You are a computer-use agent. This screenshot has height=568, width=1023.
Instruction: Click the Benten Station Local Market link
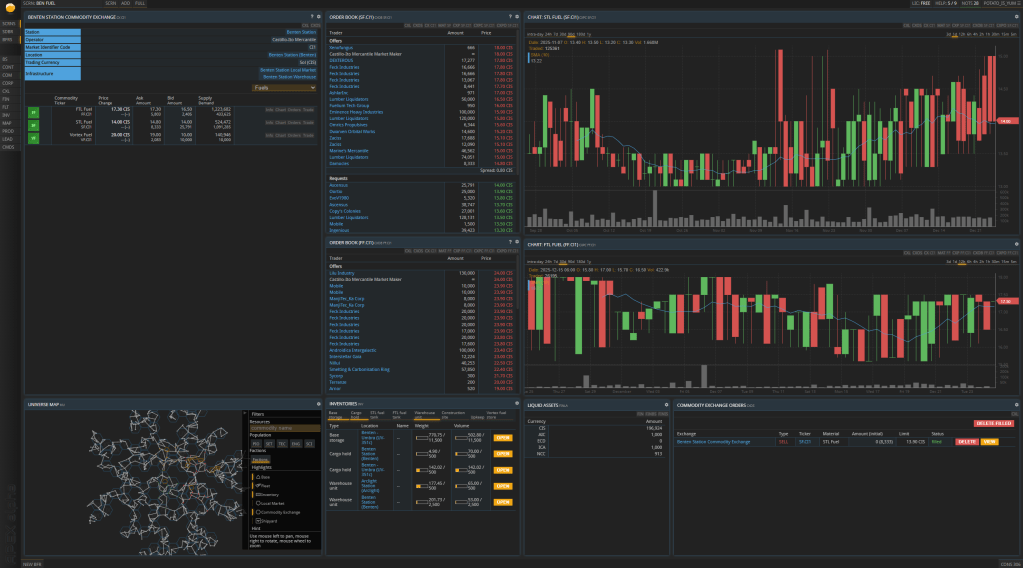click(x=288, y=70)
